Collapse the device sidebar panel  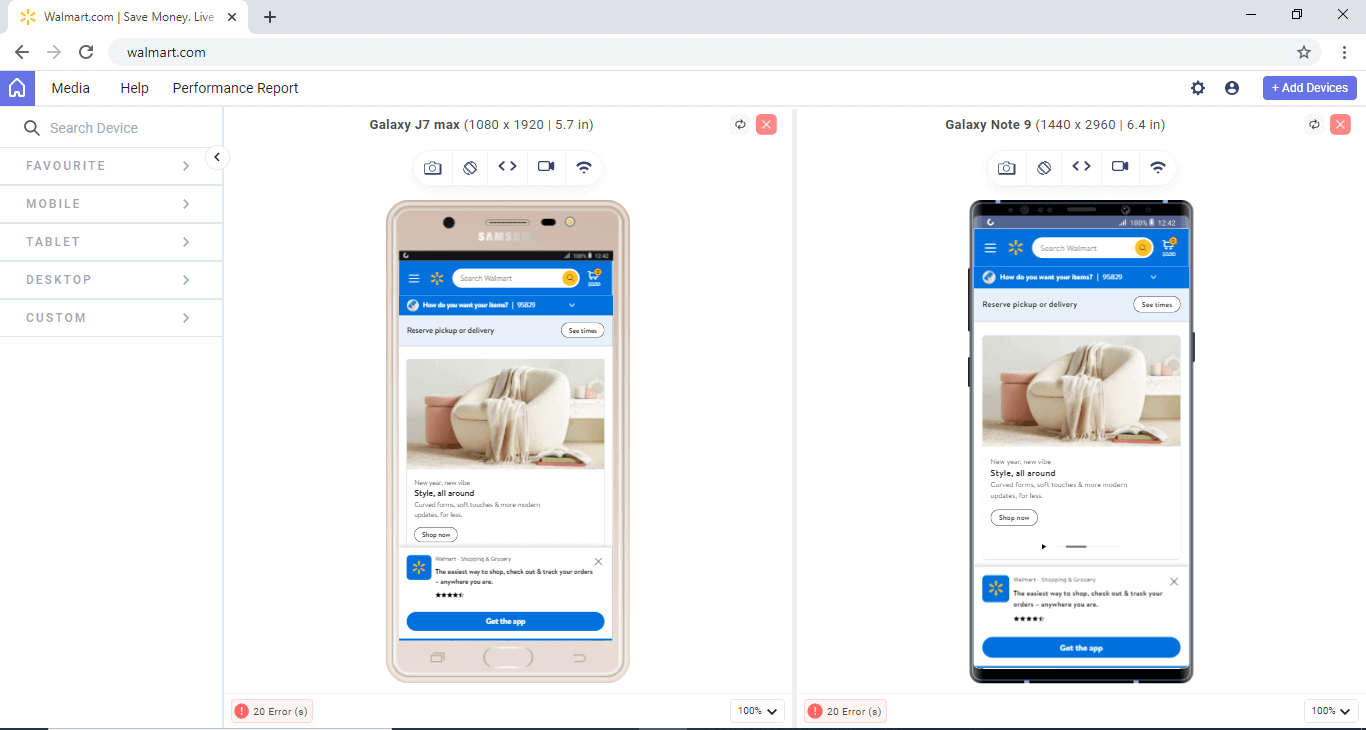217,157
